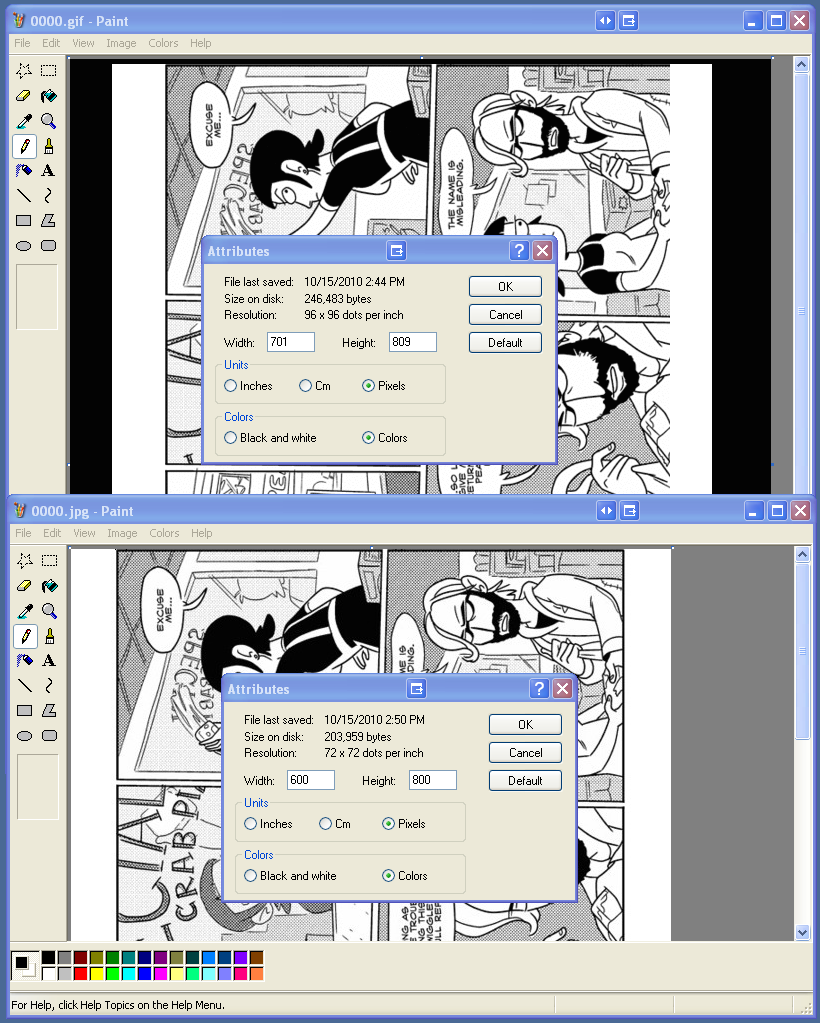Open File menu in 0000.gif Paint window
This screenshot has width=820, height=1023.
coord(22,43)
